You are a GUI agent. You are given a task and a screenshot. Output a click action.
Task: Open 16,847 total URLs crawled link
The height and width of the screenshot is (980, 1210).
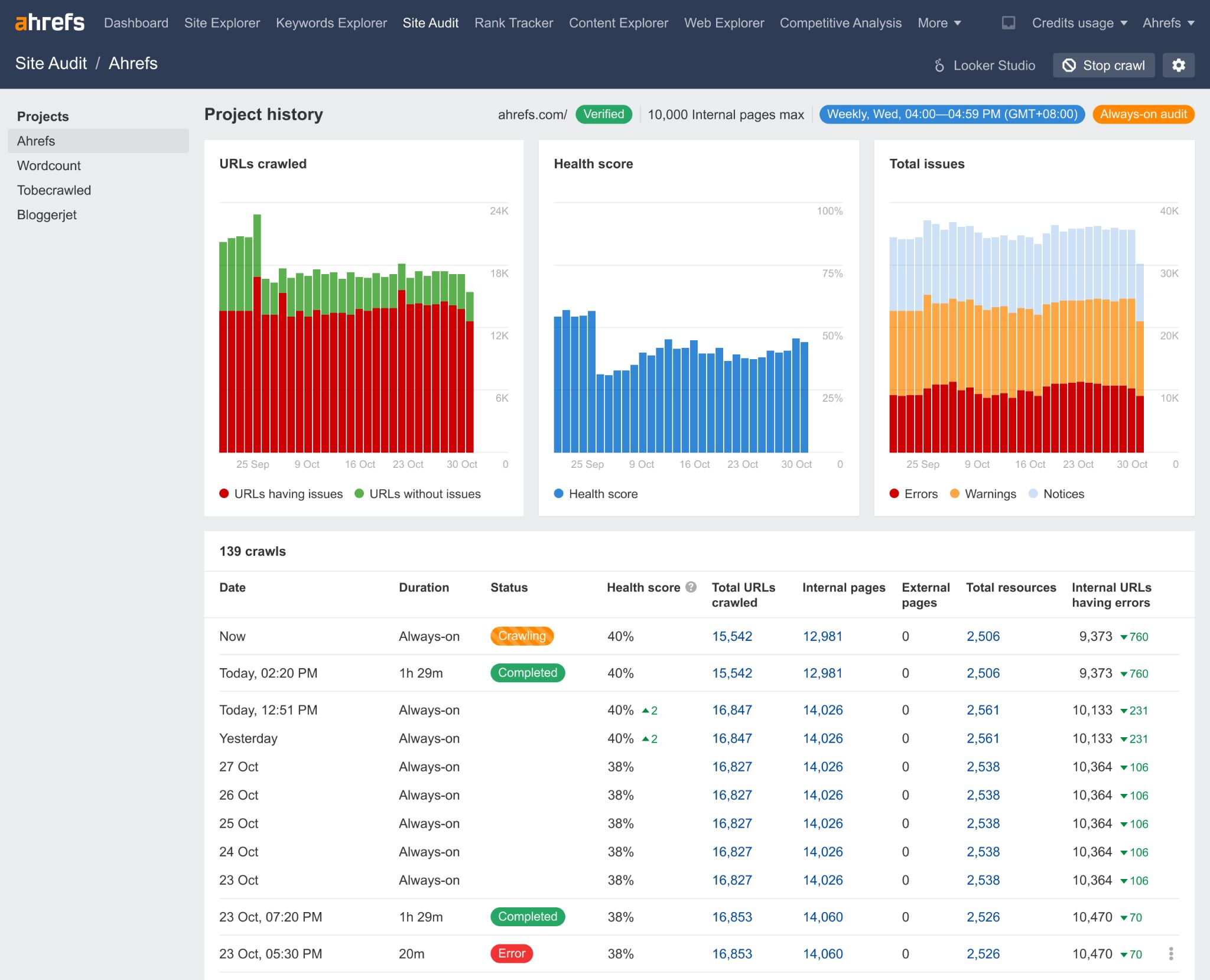[x=732, y=709]
